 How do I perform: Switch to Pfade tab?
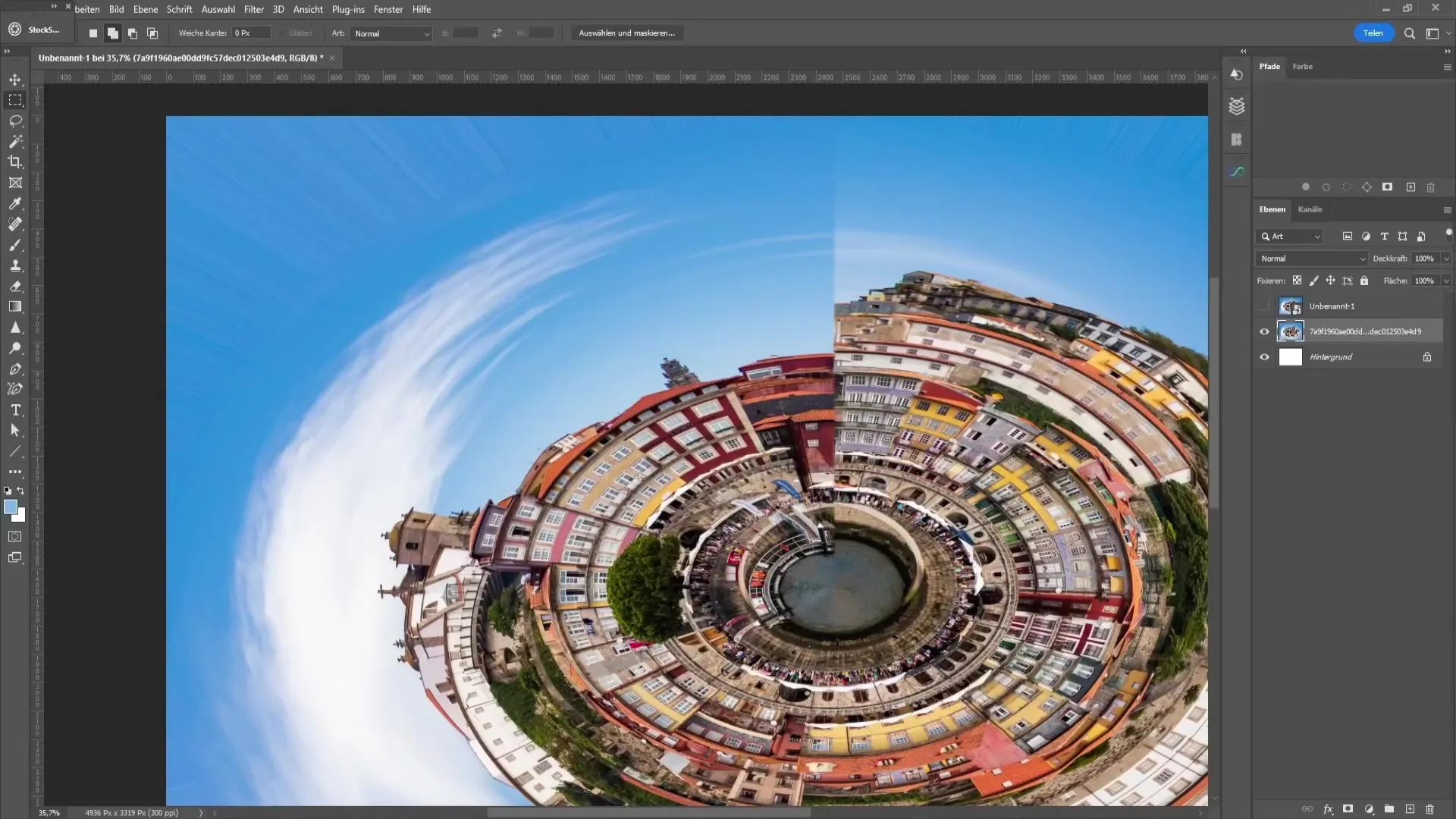[x=1269, y=66]
